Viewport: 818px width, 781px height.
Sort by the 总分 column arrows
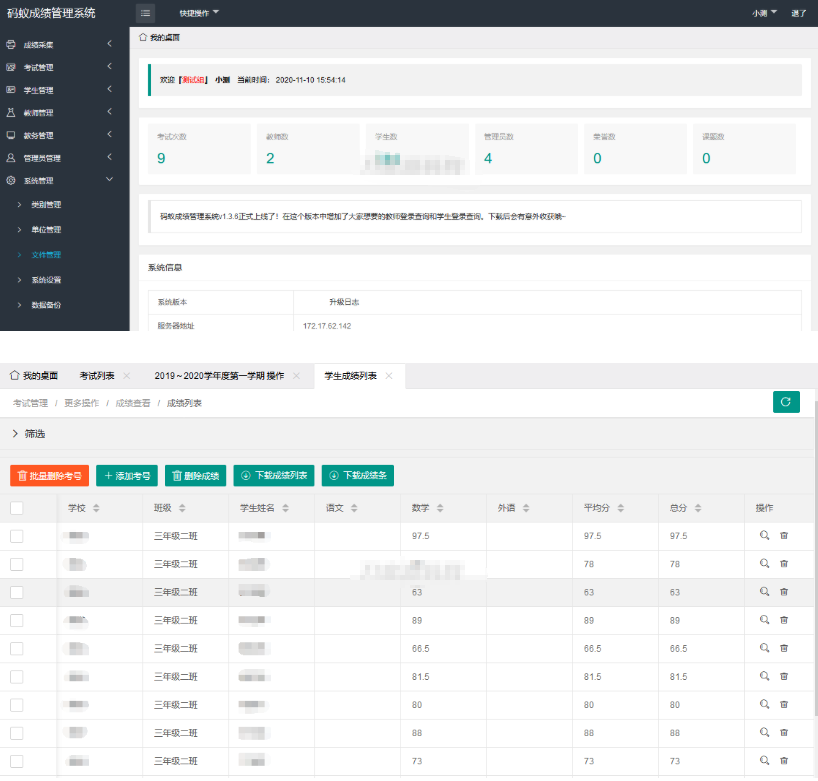(x=698, y=508)
